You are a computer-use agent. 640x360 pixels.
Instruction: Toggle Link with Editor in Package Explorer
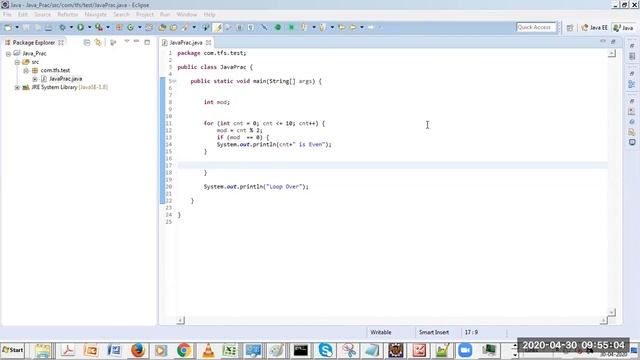coord(98,42)
